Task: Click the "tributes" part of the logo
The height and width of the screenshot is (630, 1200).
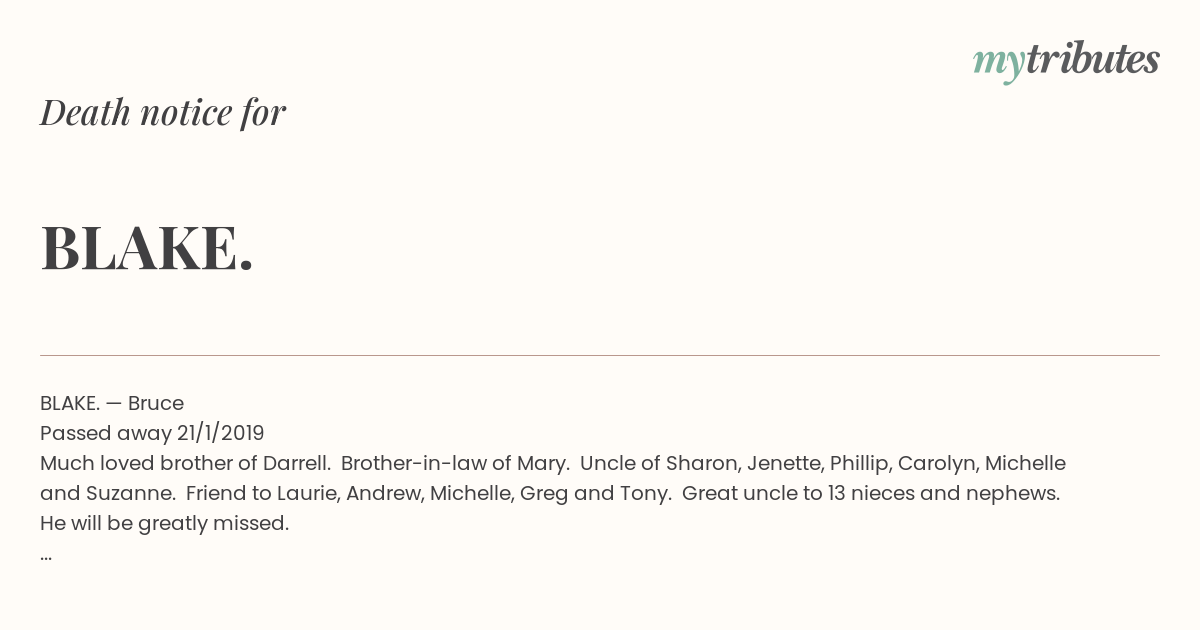Action: coord(1092,60)
